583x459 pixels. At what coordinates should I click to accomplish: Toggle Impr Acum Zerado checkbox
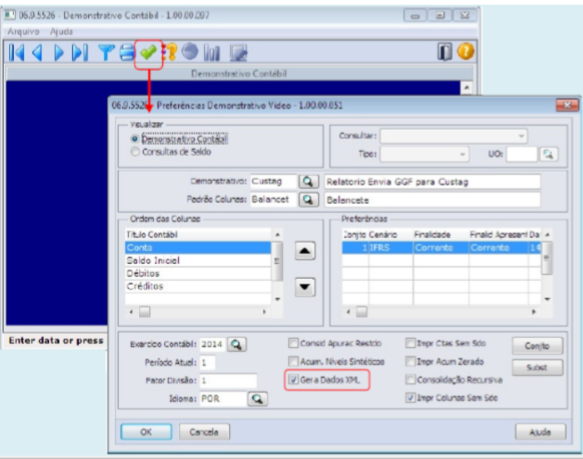410,361
